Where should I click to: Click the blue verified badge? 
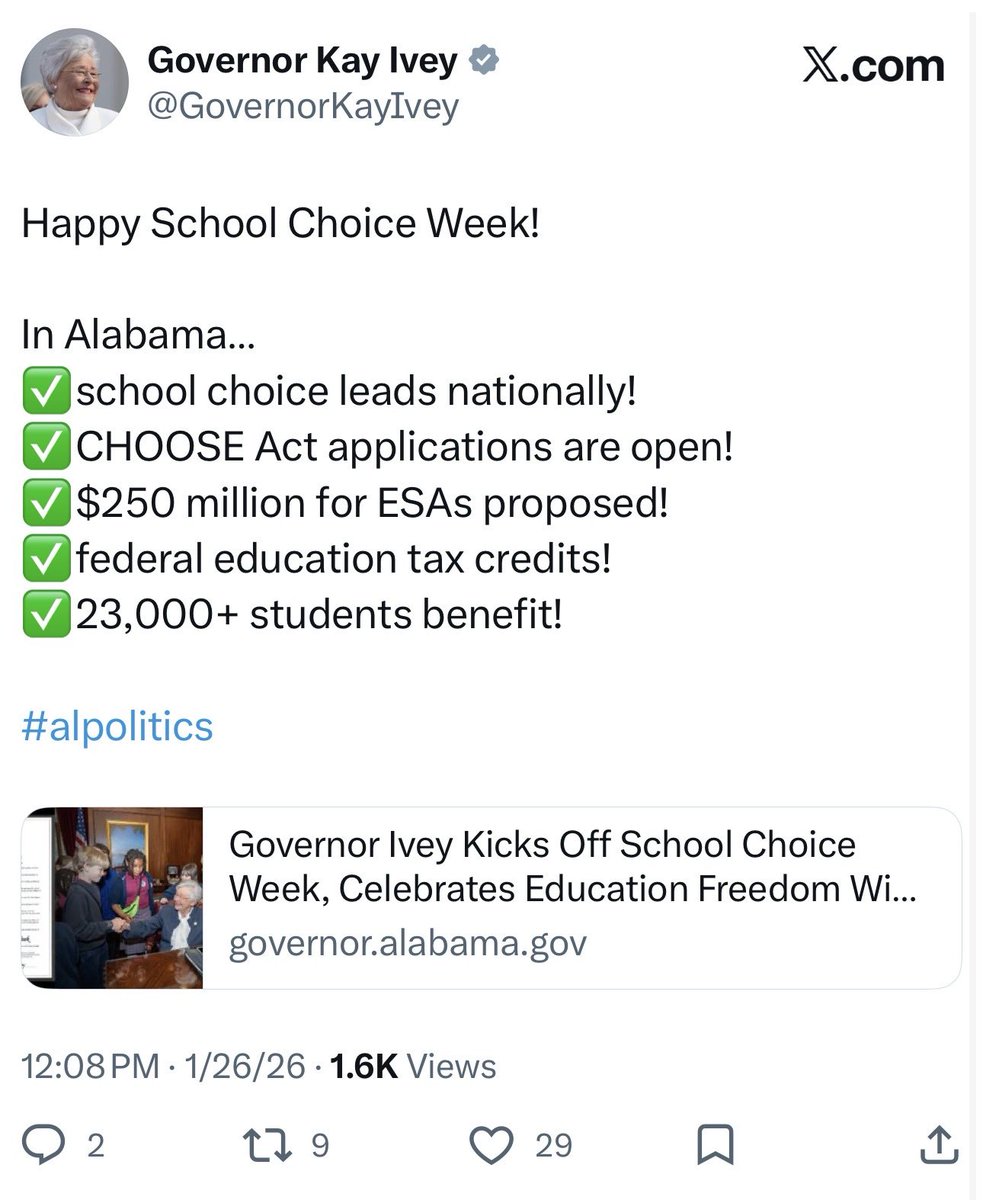(485, 62)
